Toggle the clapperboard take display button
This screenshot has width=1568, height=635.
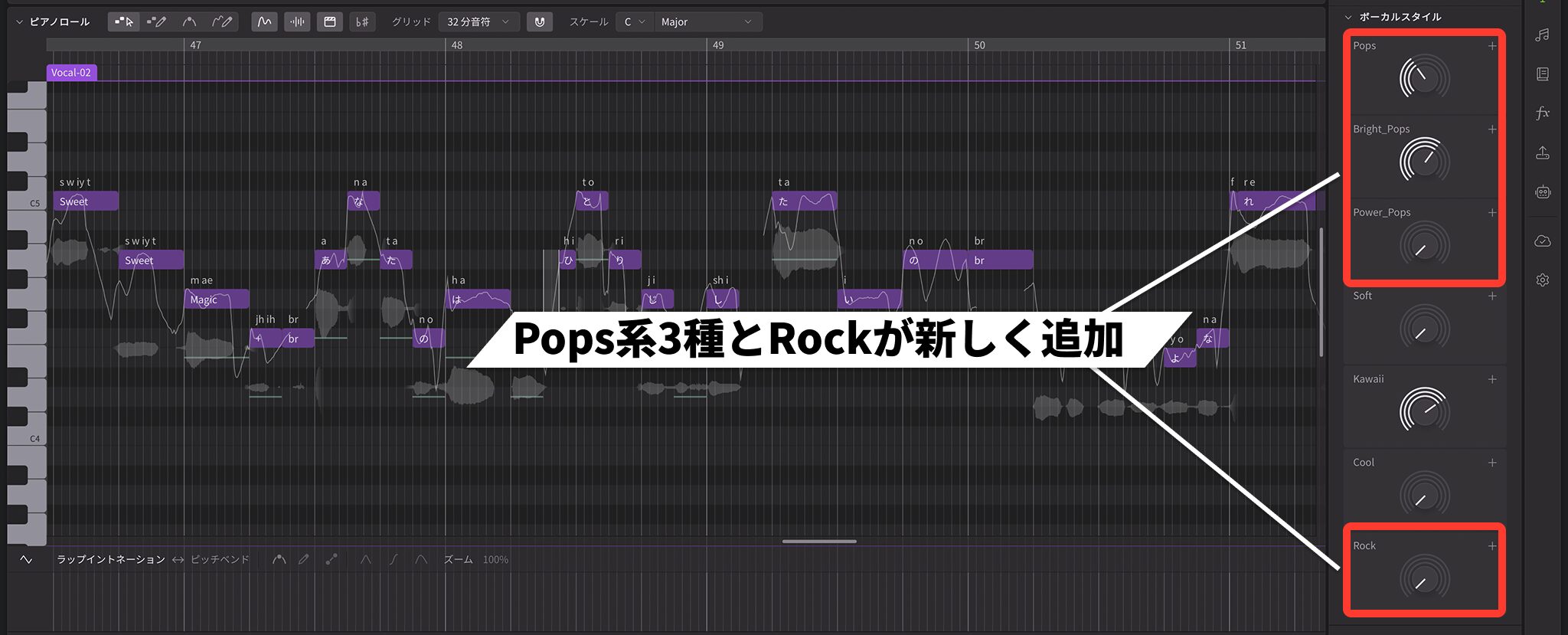(330, 21)
